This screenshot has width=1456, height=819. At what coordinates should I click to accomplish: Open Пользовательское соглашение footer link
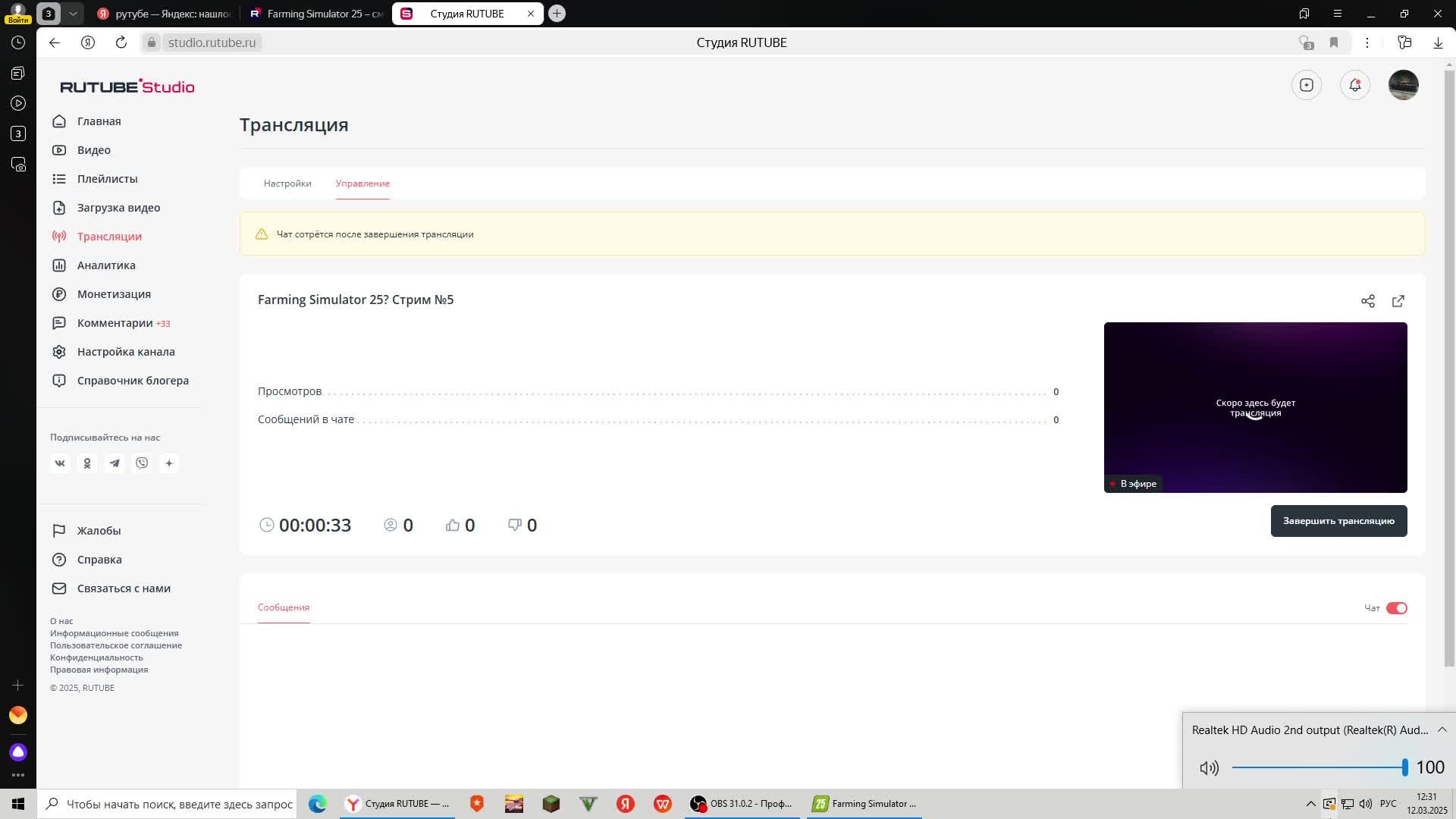[x=116, y=645]
